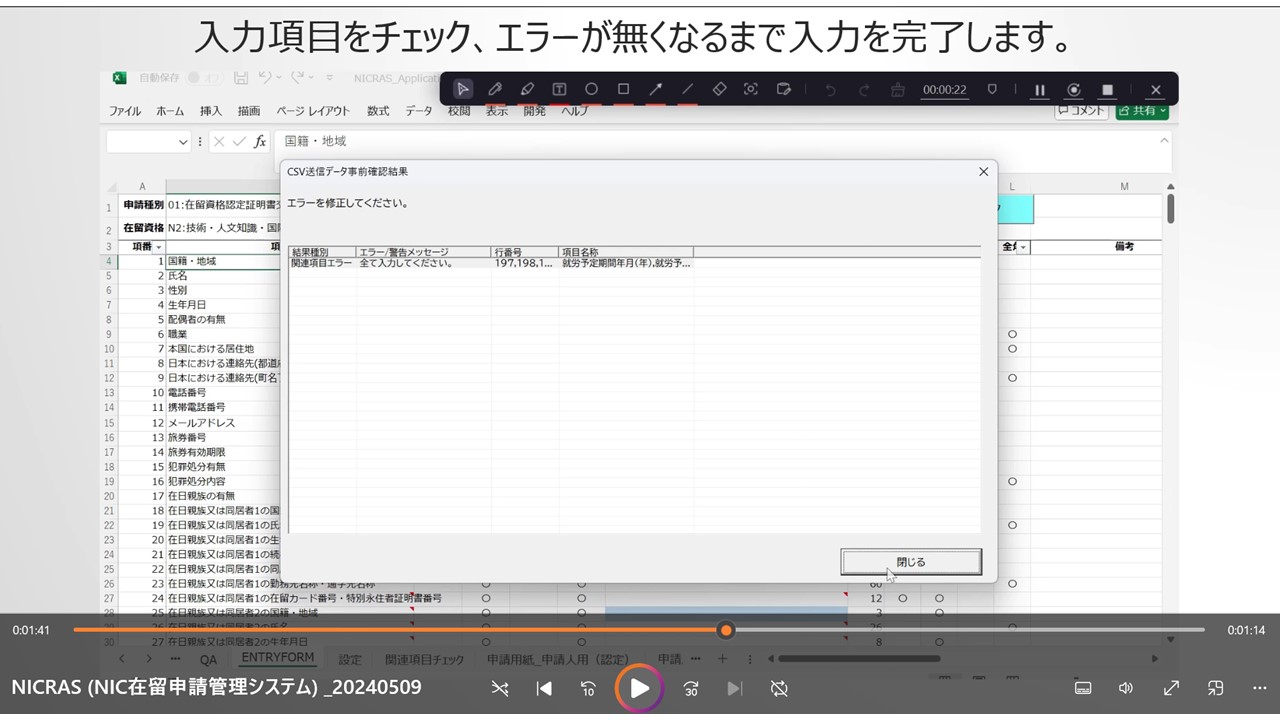Image resolution: width=1280 pixels, height=720 pixels.
Task: Go to next track in player
Action: coord(735,688)
